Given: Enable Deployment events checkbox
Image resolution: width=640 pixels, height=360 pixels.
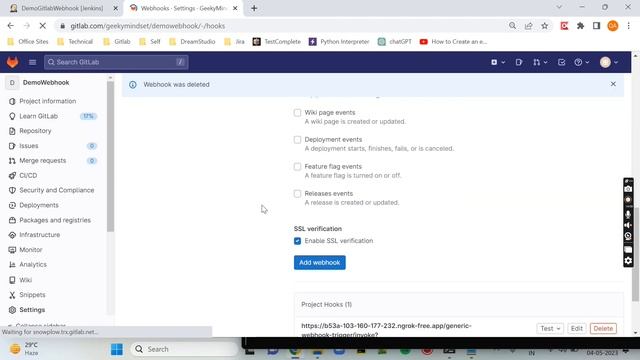Looking at the screenshot, I should click(297, 140).
